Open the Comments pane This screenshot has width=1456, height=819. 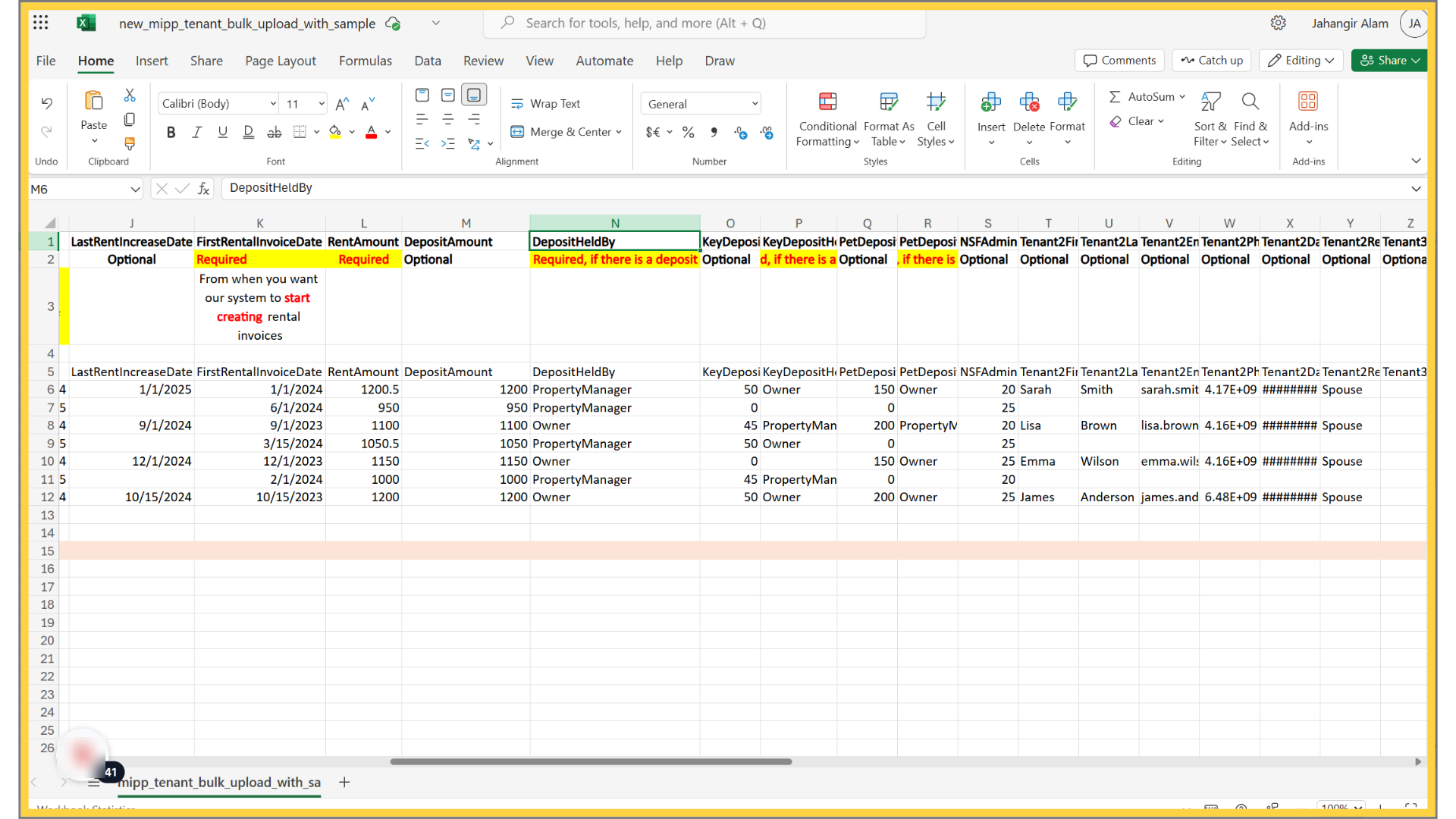click(x=1120, y=61)
